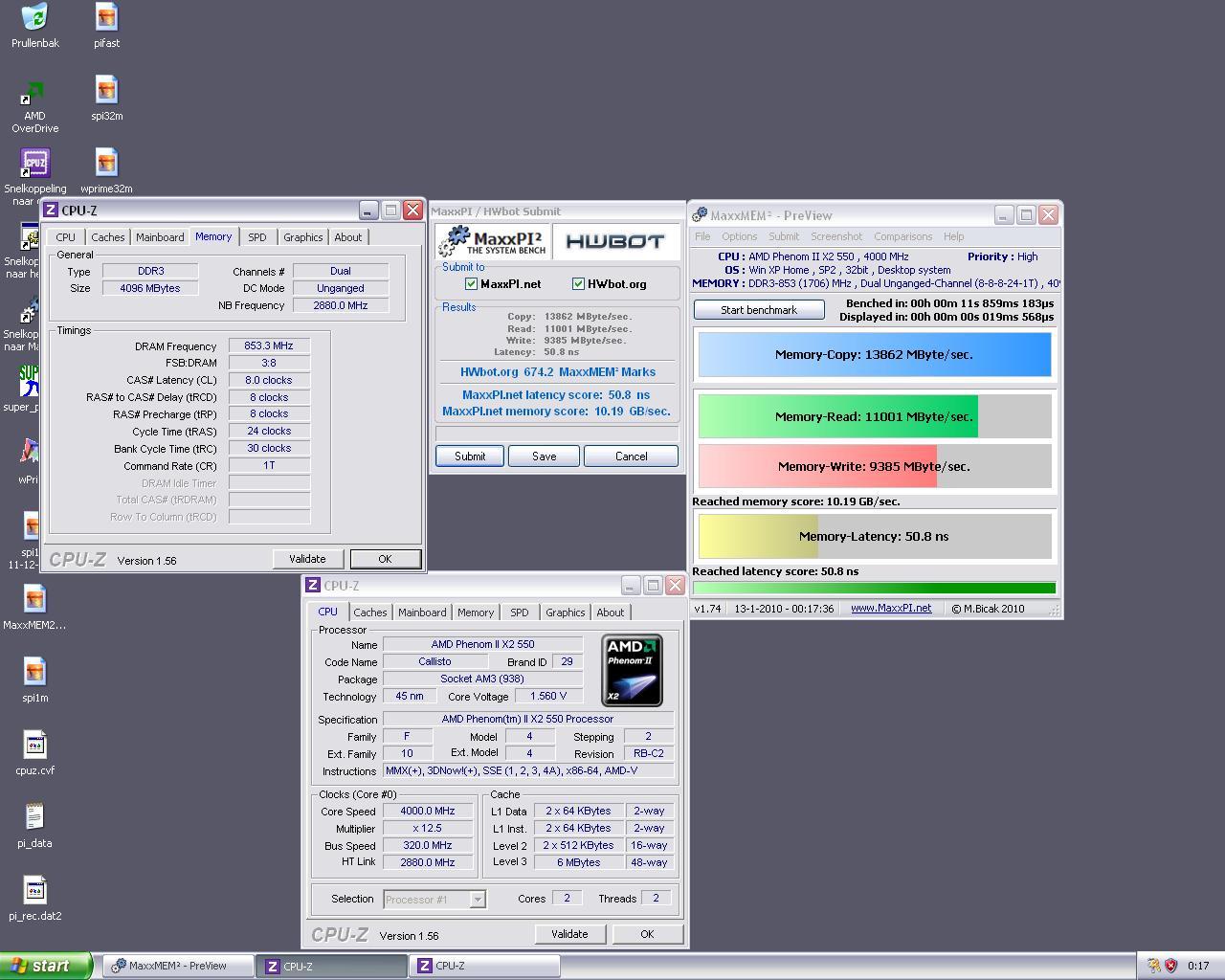The width and height of the screenshot is (1225, 980).
Task: Switch to Mainboard tab in Memory CPU-Z window
Action: pyautogui.click(x=160, y=237)
